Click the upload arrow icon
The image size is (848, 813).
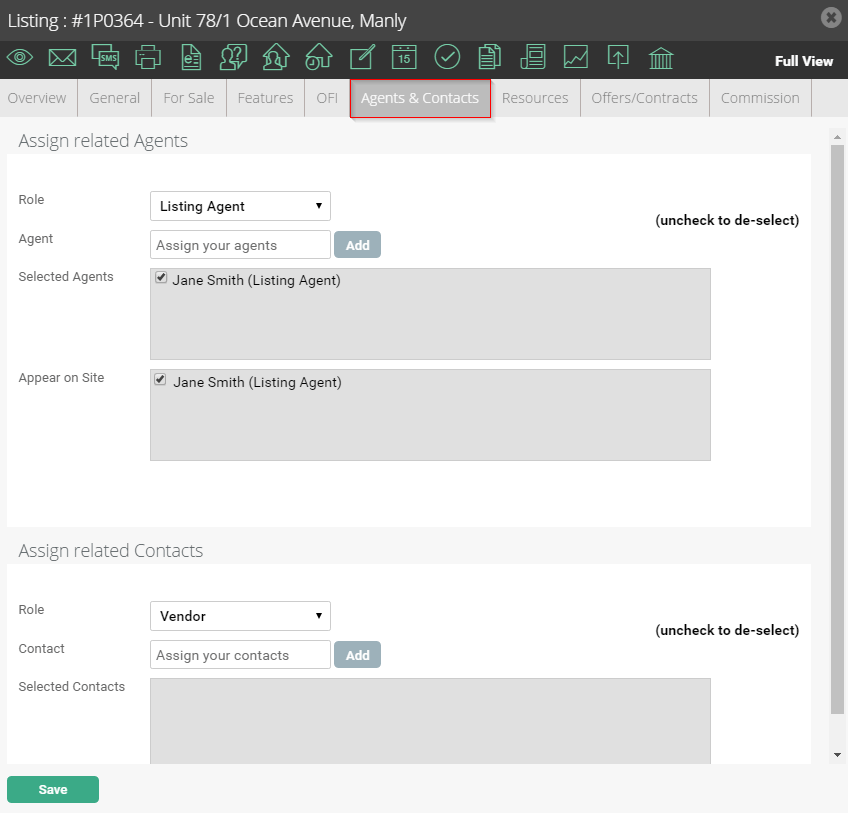[618, 57]
